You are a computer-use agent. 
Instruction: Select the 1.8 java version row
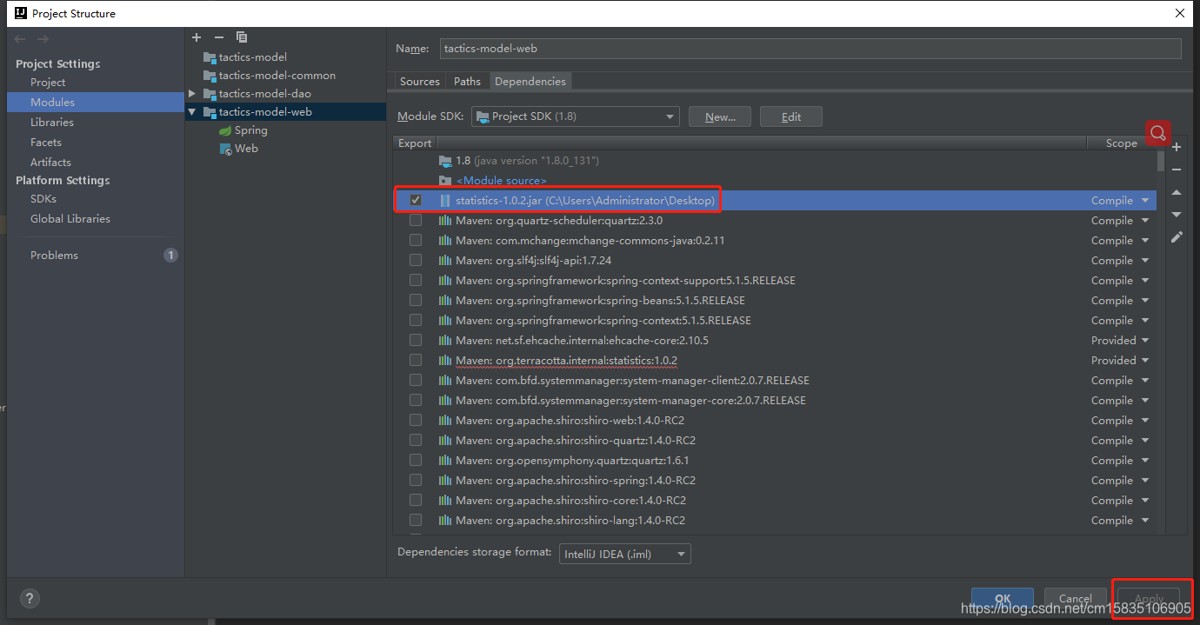775,160
